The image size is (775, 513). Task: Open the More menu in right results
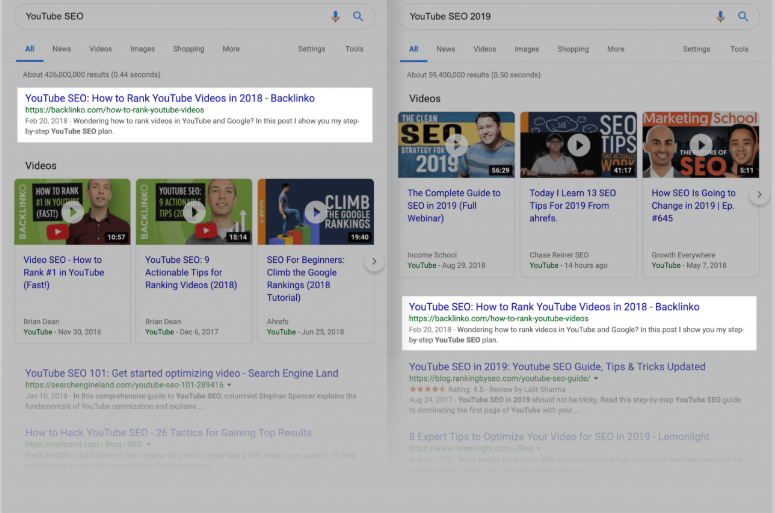click(x=615, y=49)
